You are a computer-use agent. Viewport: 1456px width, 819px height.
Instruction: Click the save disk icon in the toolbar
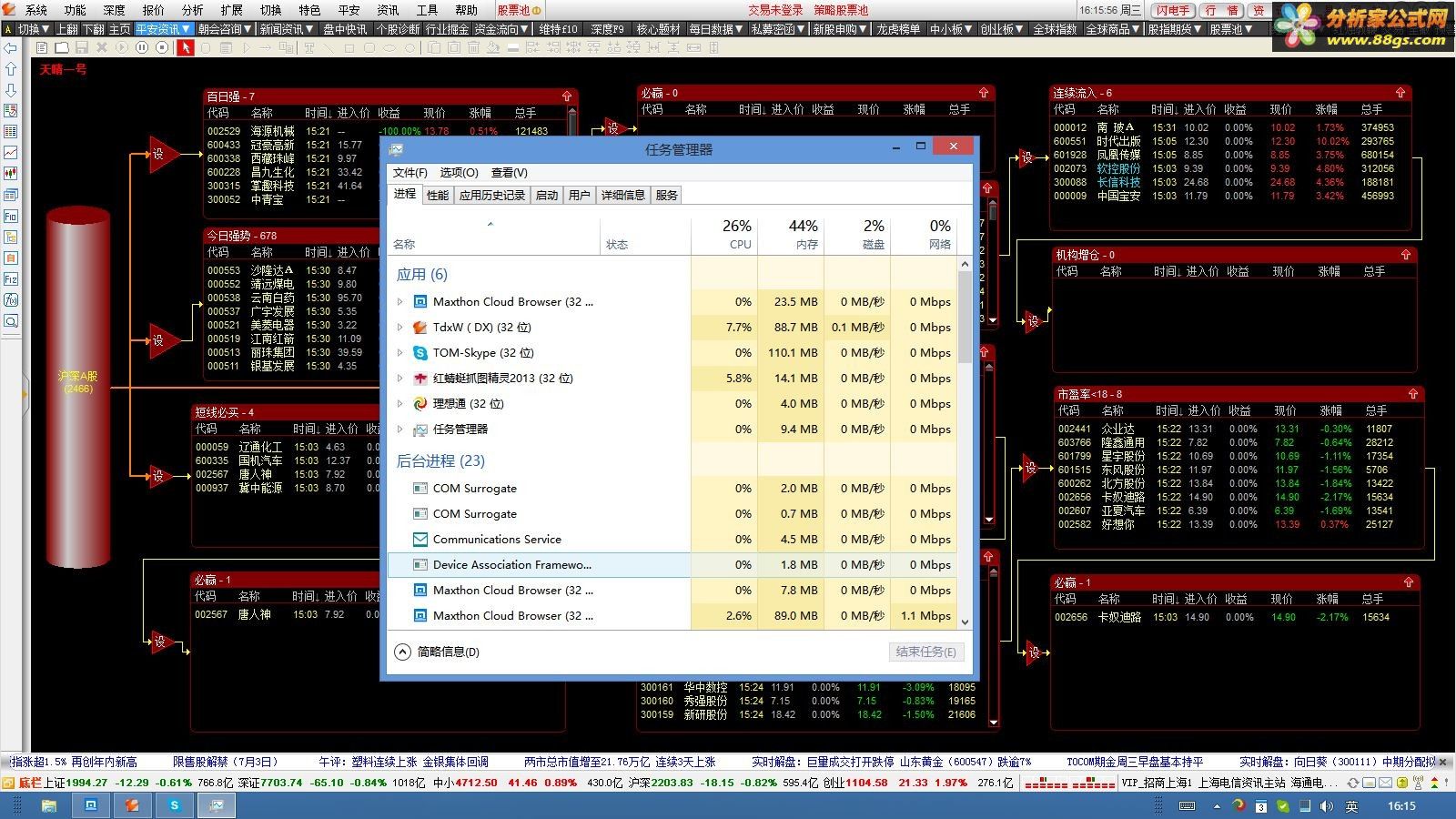point(82,47)
